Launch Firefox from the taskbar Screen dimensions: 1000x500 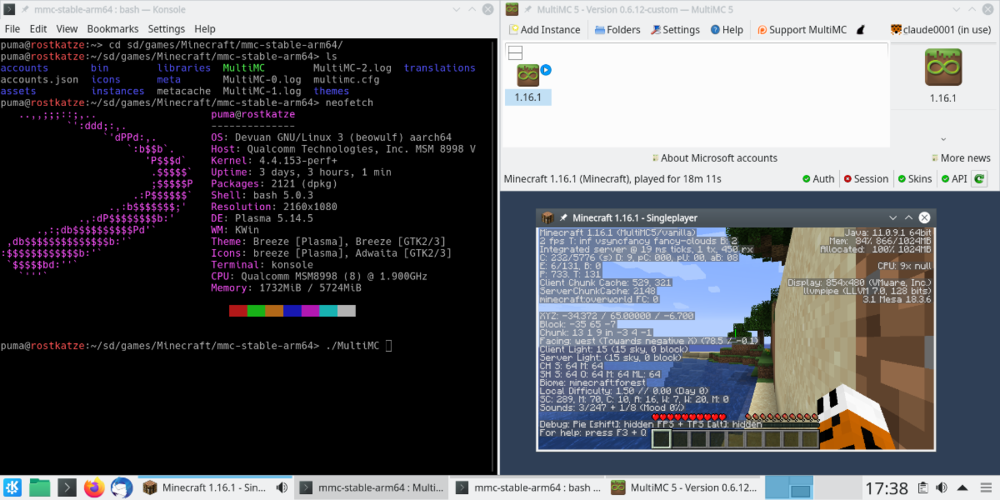[x=94, y=488]
